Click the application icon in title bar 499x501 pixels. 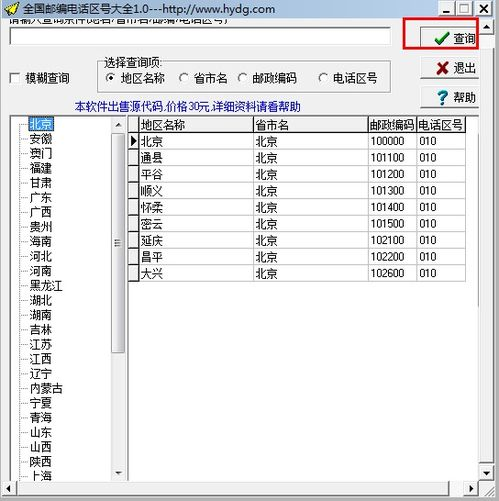click(11, 8)
